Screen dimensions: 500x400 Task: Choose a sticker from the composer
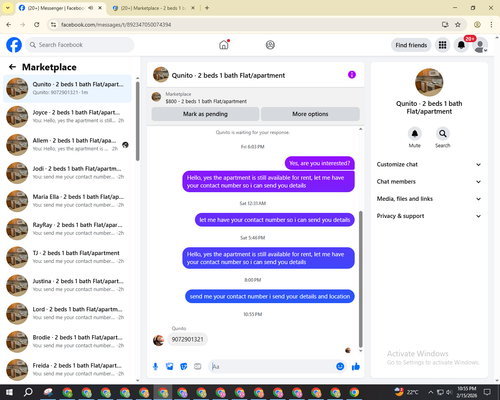click(x=184, y=367)
